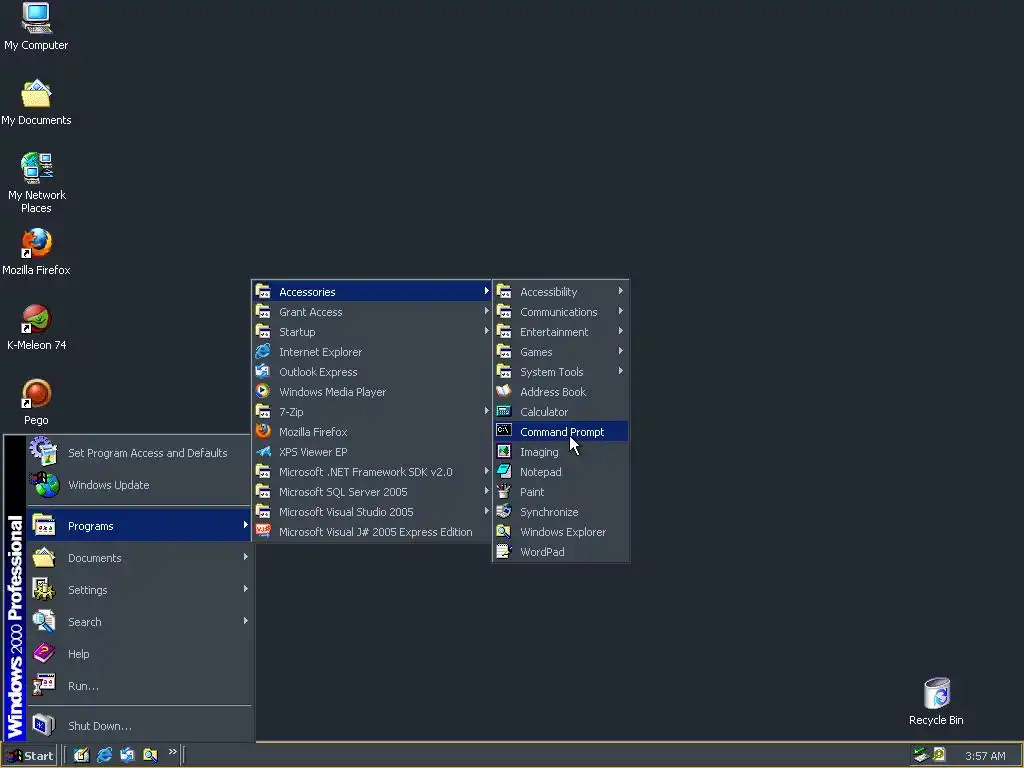Launch Outlook Express from quick launch bar
1024x768 pixels.
click(127, 755)
